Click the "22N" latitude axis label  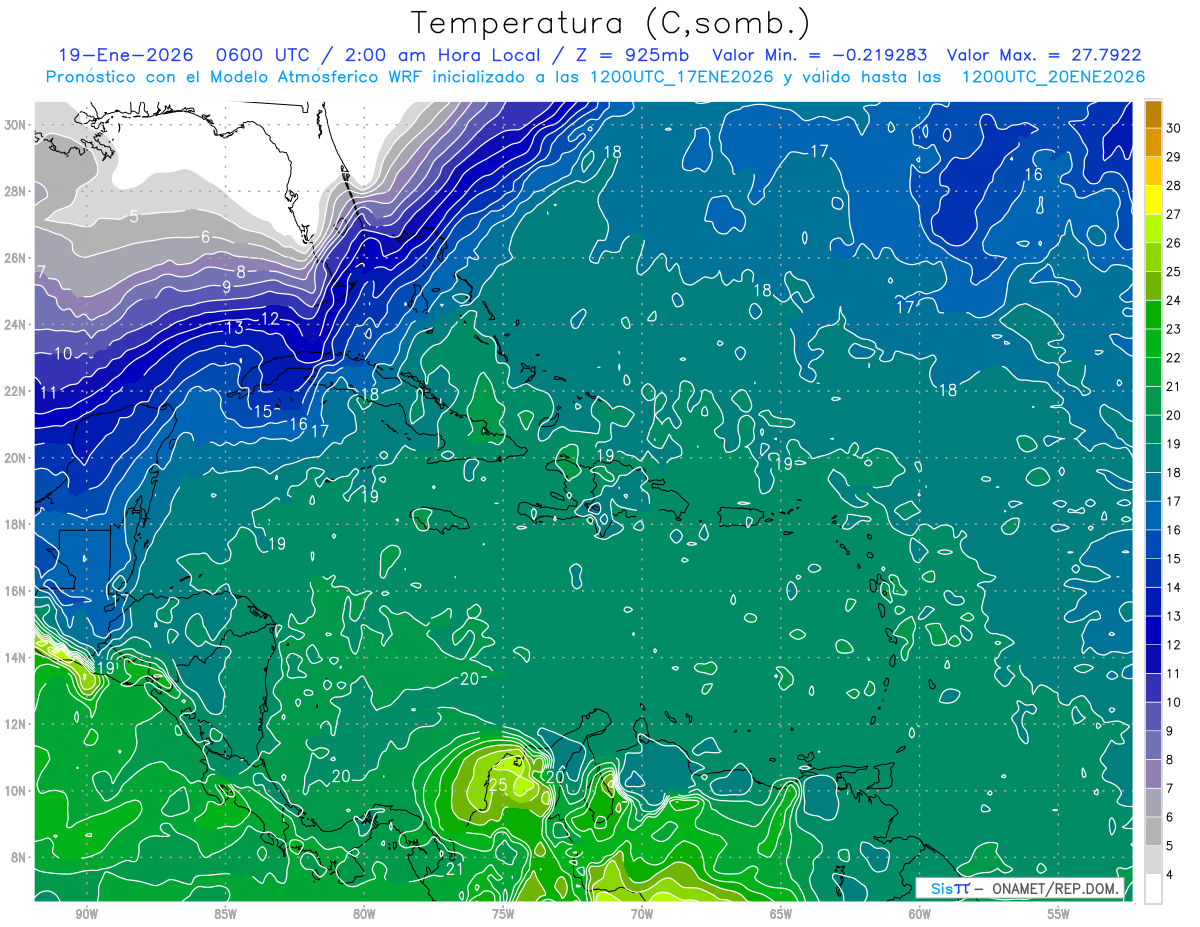pyautogui.click(x=16, y=391)
